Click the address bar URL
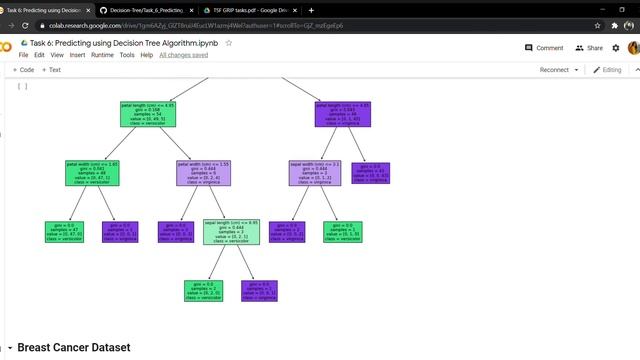This screenshot has height=360, width=640. point(196,25)
